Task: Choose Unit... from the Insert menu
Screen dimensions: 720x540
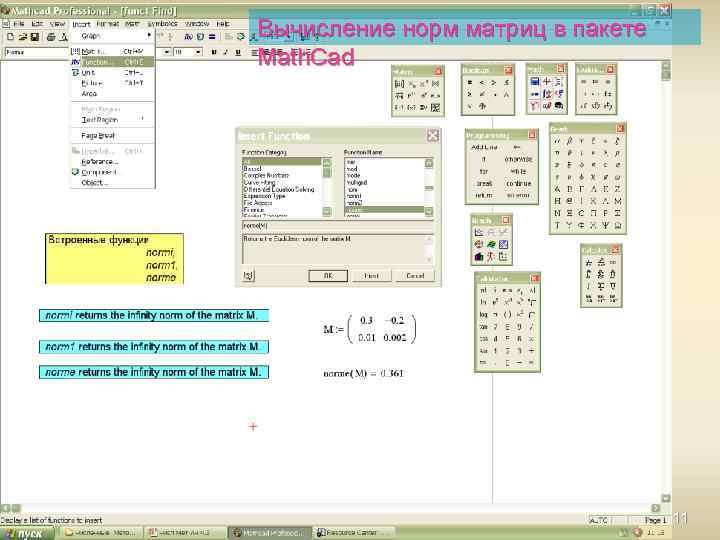Action: 113,73
